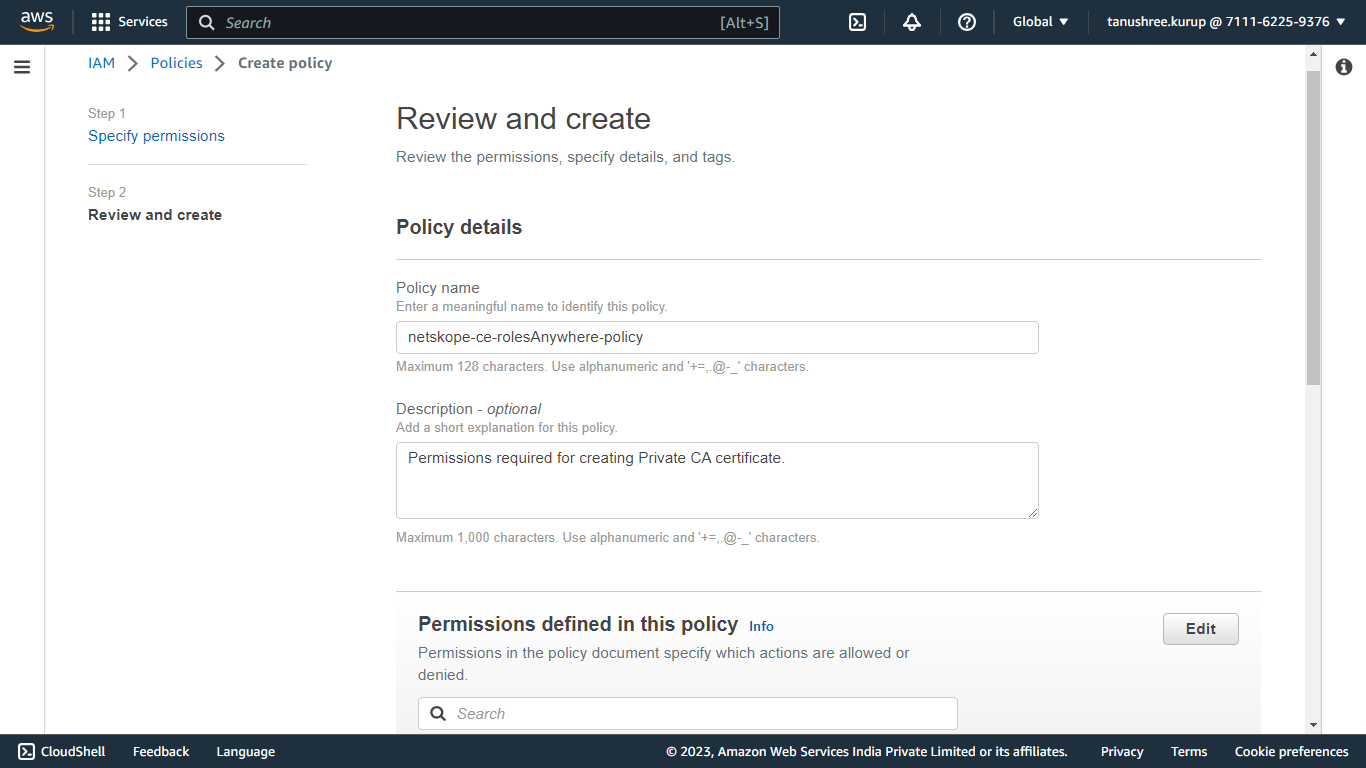
Task: Focus the permissions Search field
Action: [x=688, y=714]
